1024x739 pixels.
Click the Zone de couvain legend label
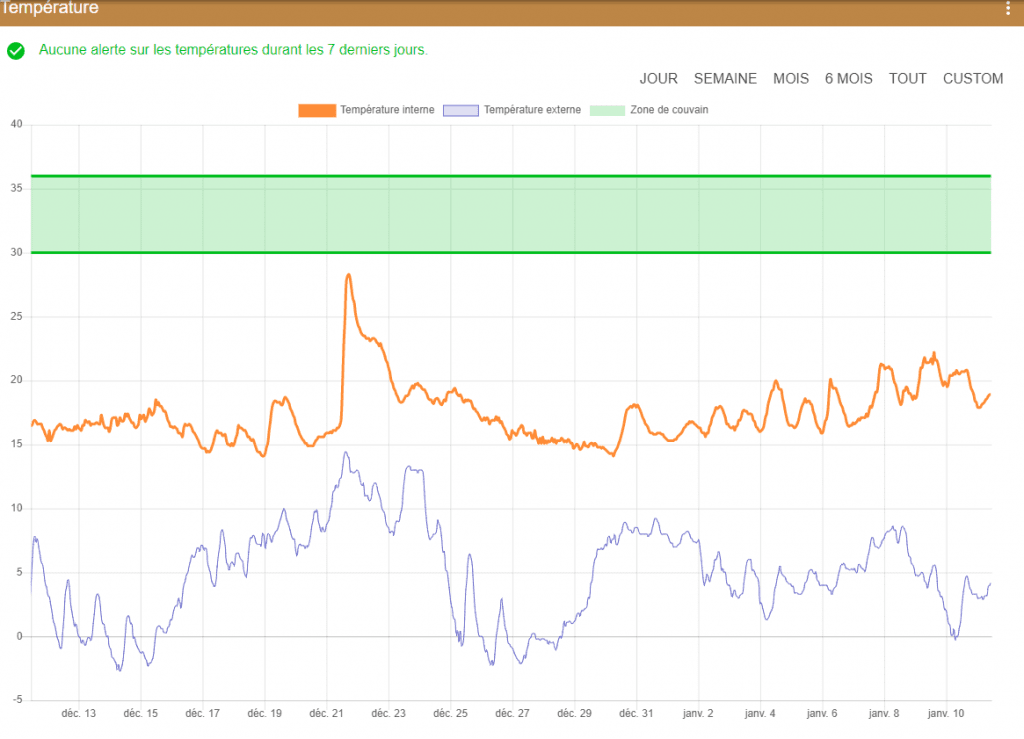669,110
